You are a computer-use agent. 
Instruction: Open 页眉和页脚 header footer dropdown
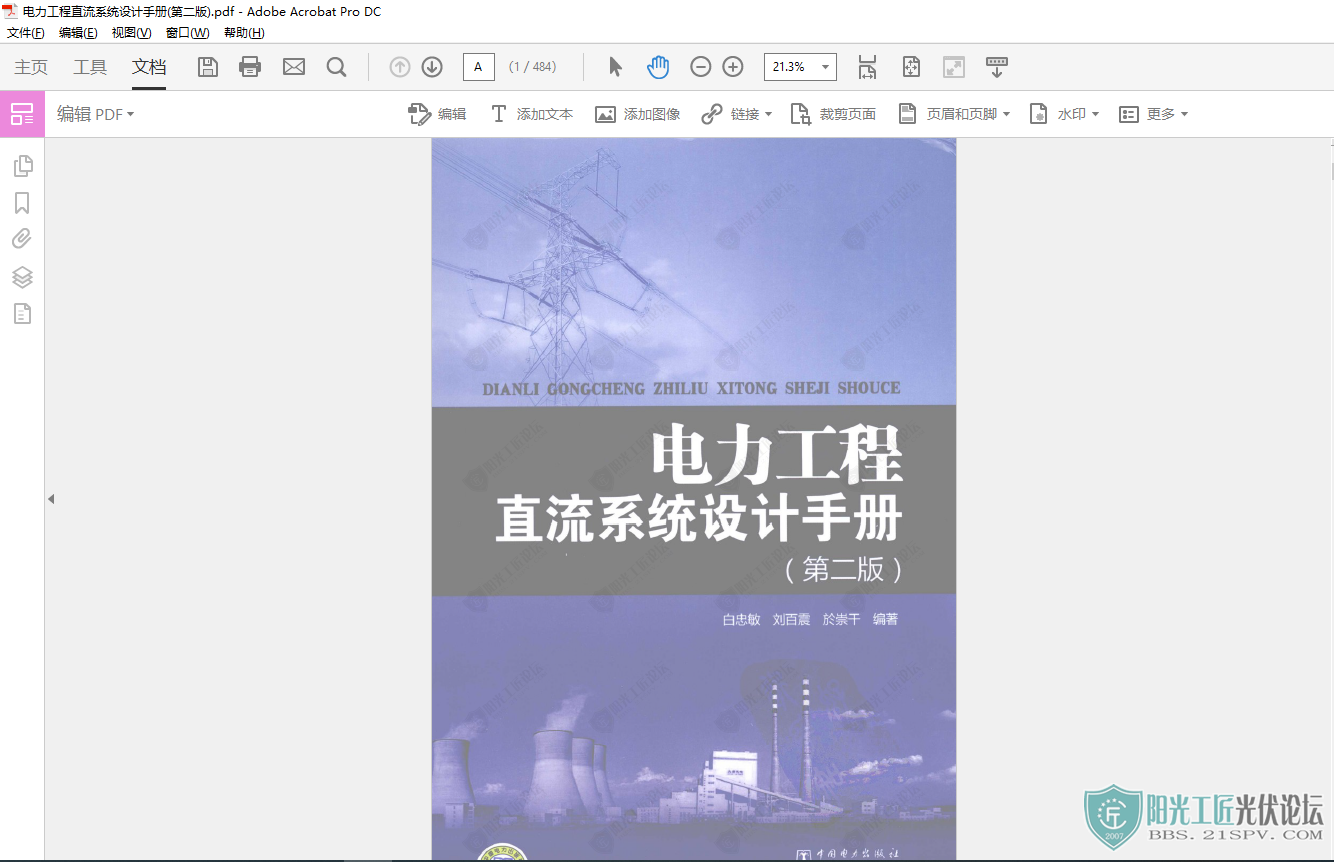954,114
